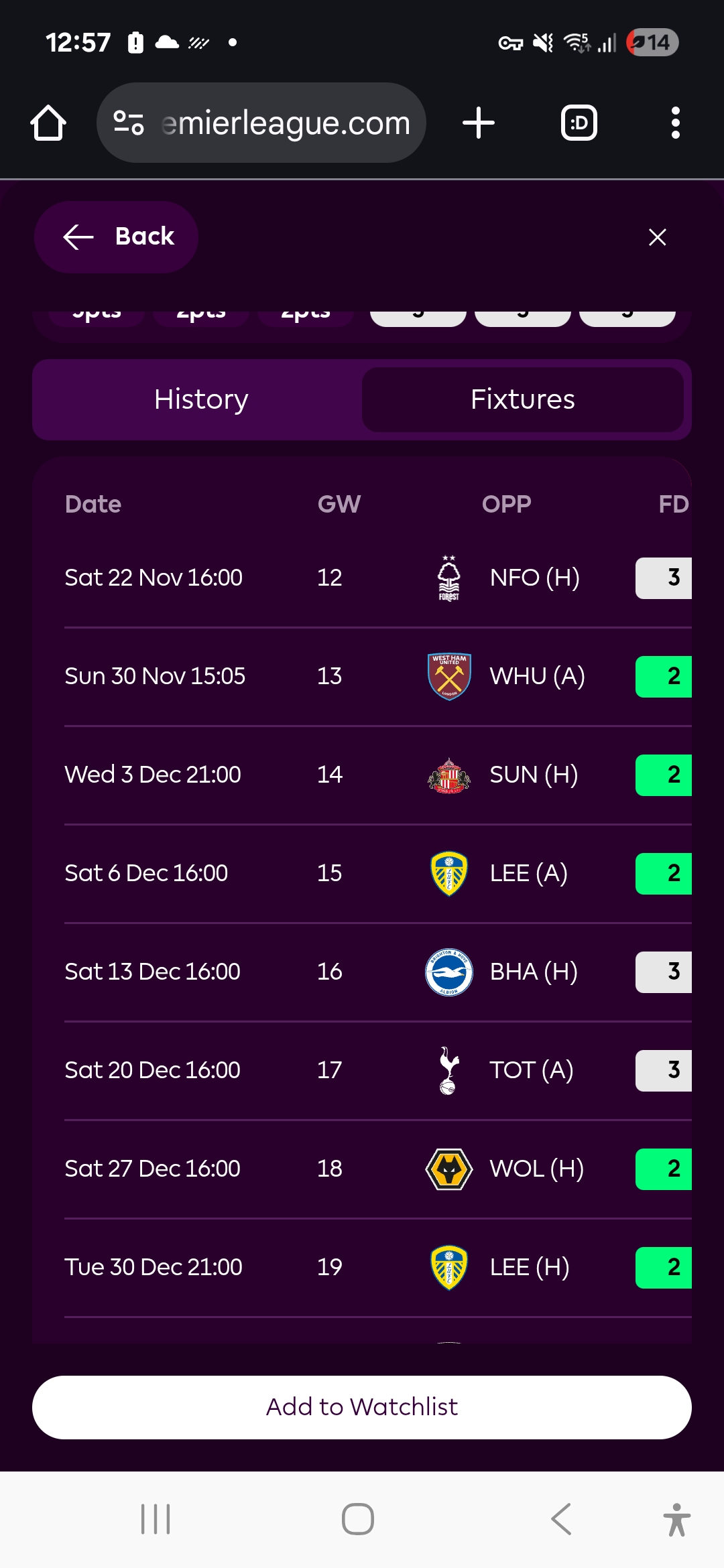Switch to the Fixtures tab
The image size is (724, 1568).
(x=522, y=399)
